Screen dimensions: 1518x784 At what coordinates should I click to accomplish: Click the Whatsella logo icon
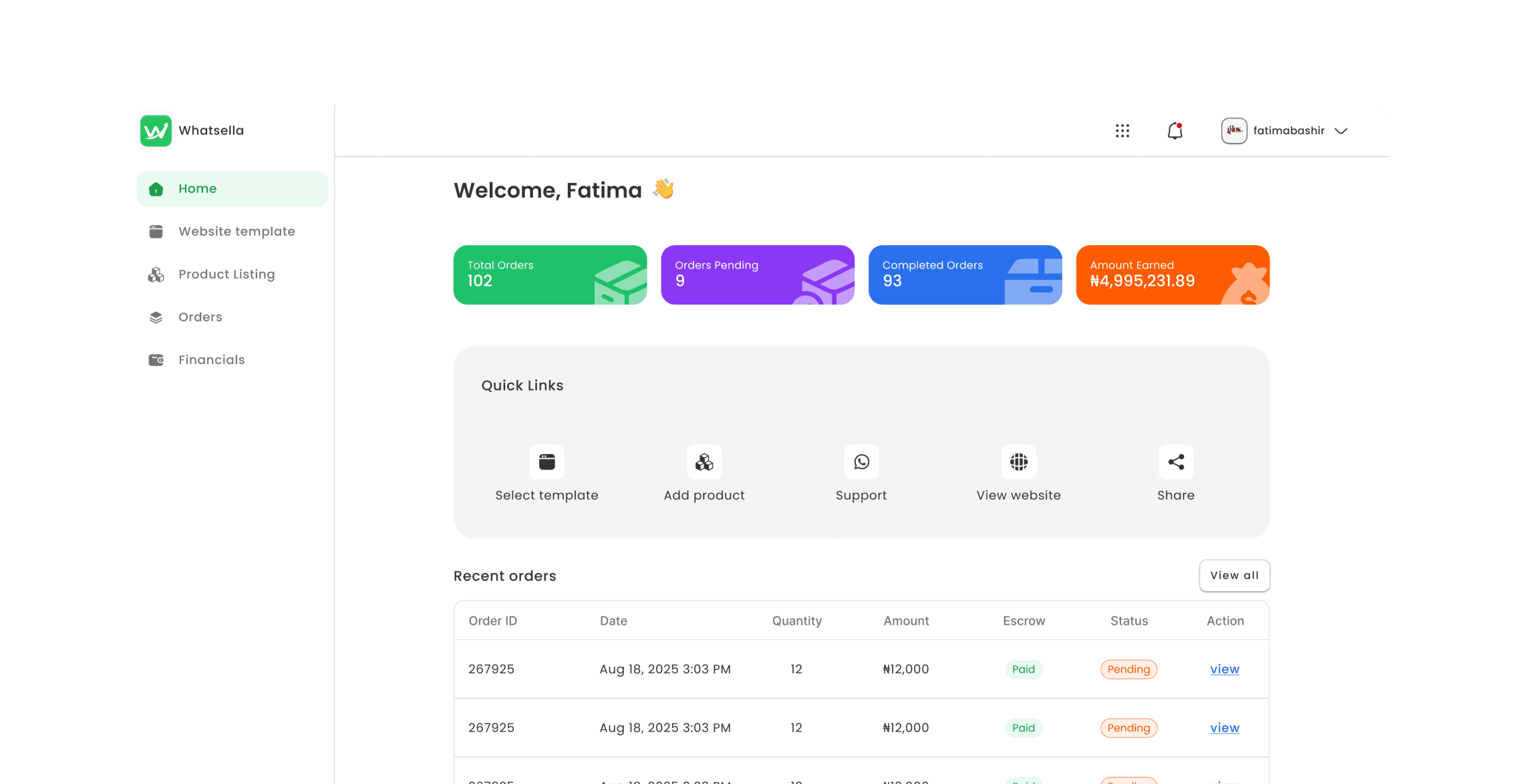156,131
